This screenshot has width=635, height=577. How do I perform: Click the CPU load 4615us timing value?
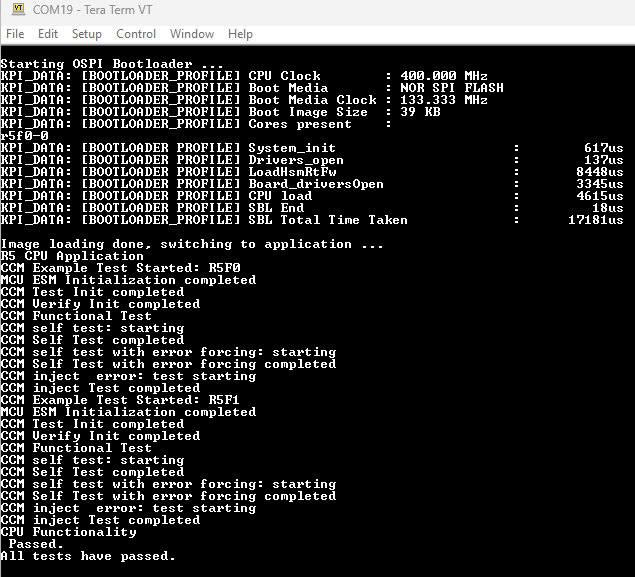click(599, 196)
